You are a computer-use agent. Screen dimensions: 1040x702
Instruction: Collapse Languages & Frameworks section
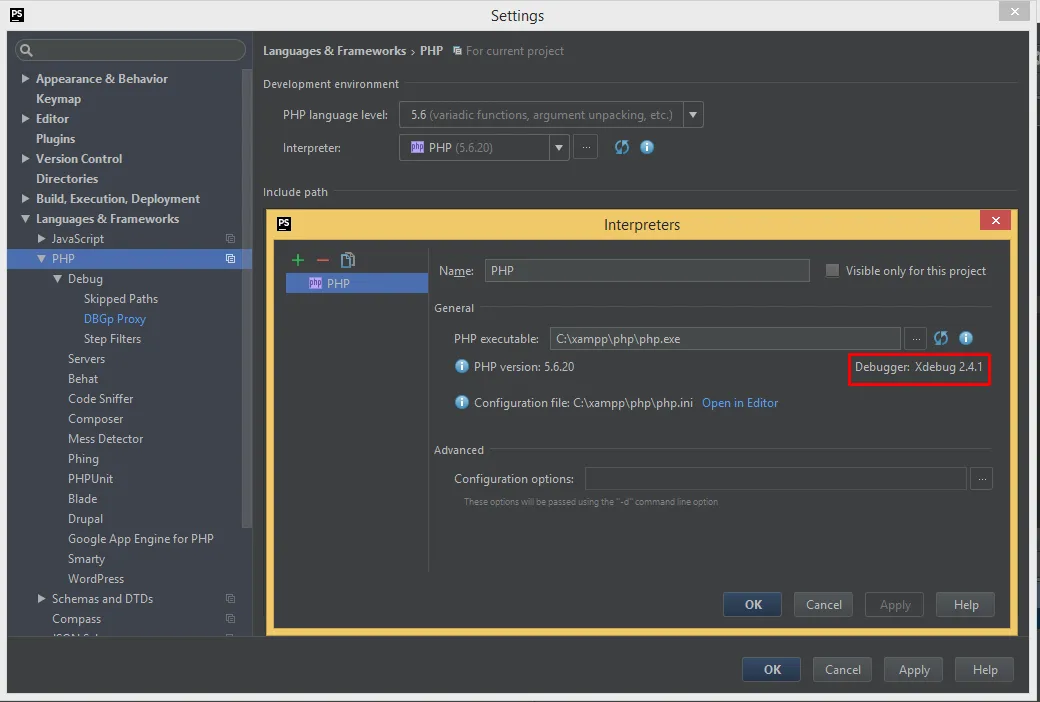click(x=25, y=218)
